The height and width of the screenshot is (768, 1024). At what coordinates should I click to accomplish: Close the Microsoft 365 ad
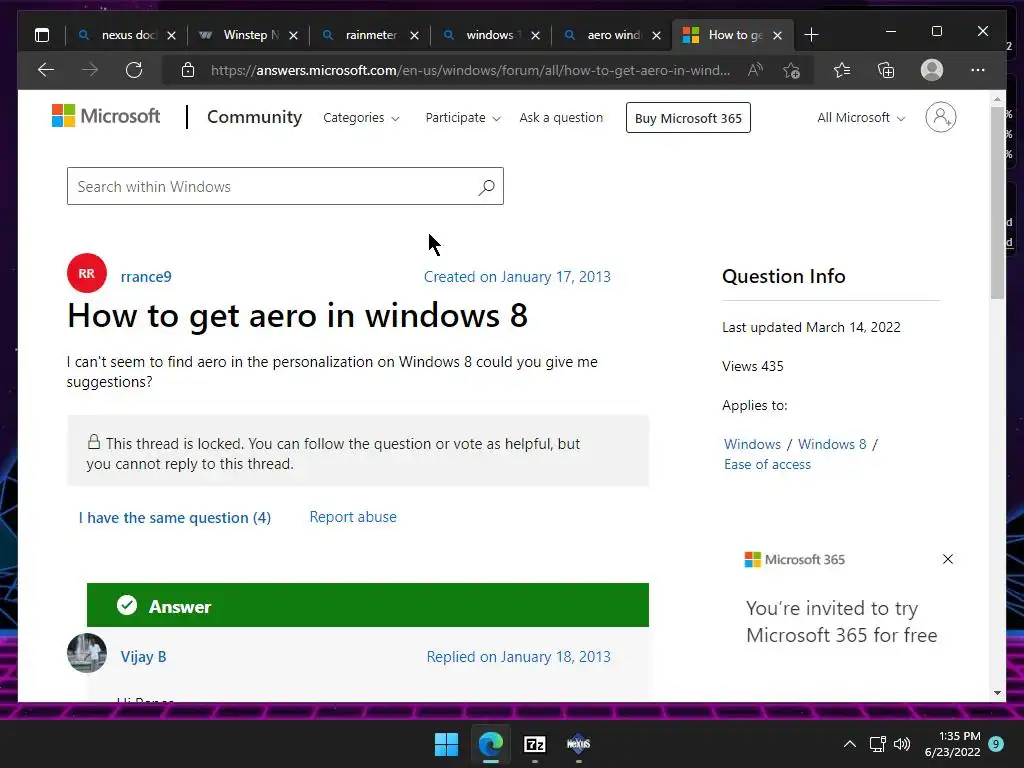click(x=948, y=559)
